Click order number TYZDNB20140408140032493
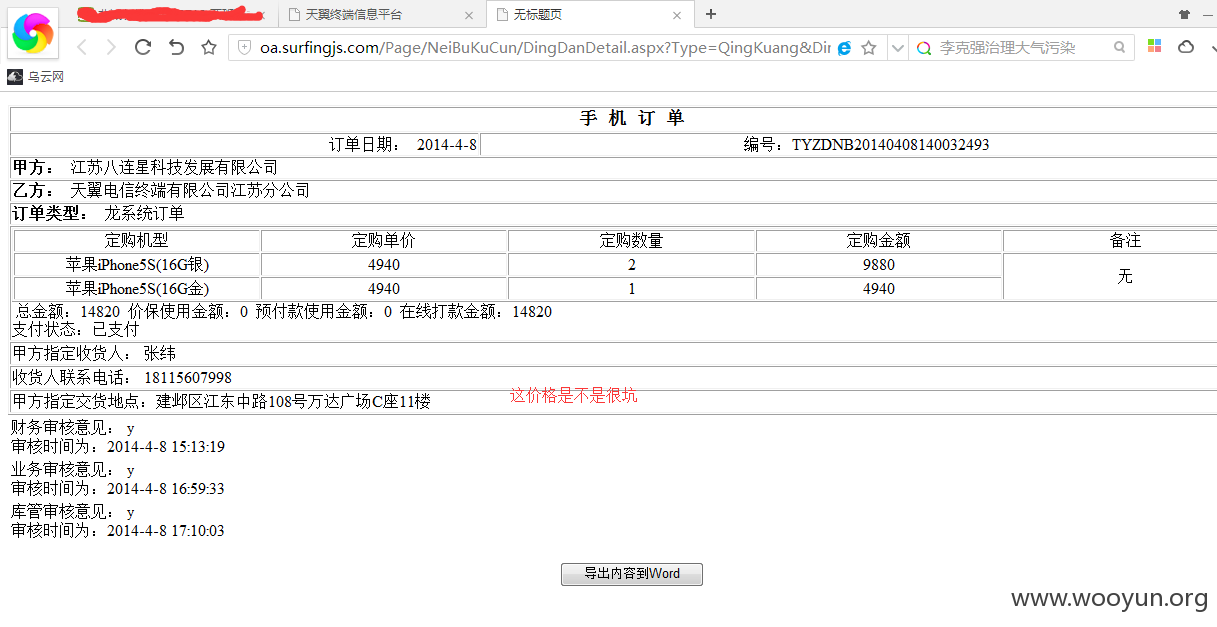This screenshot has height=627, width=1217. click(x=890, y=145)
